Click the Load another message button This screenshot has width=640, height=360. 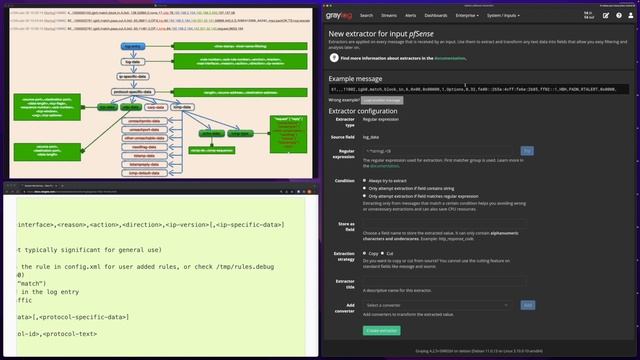click(382, 100)
